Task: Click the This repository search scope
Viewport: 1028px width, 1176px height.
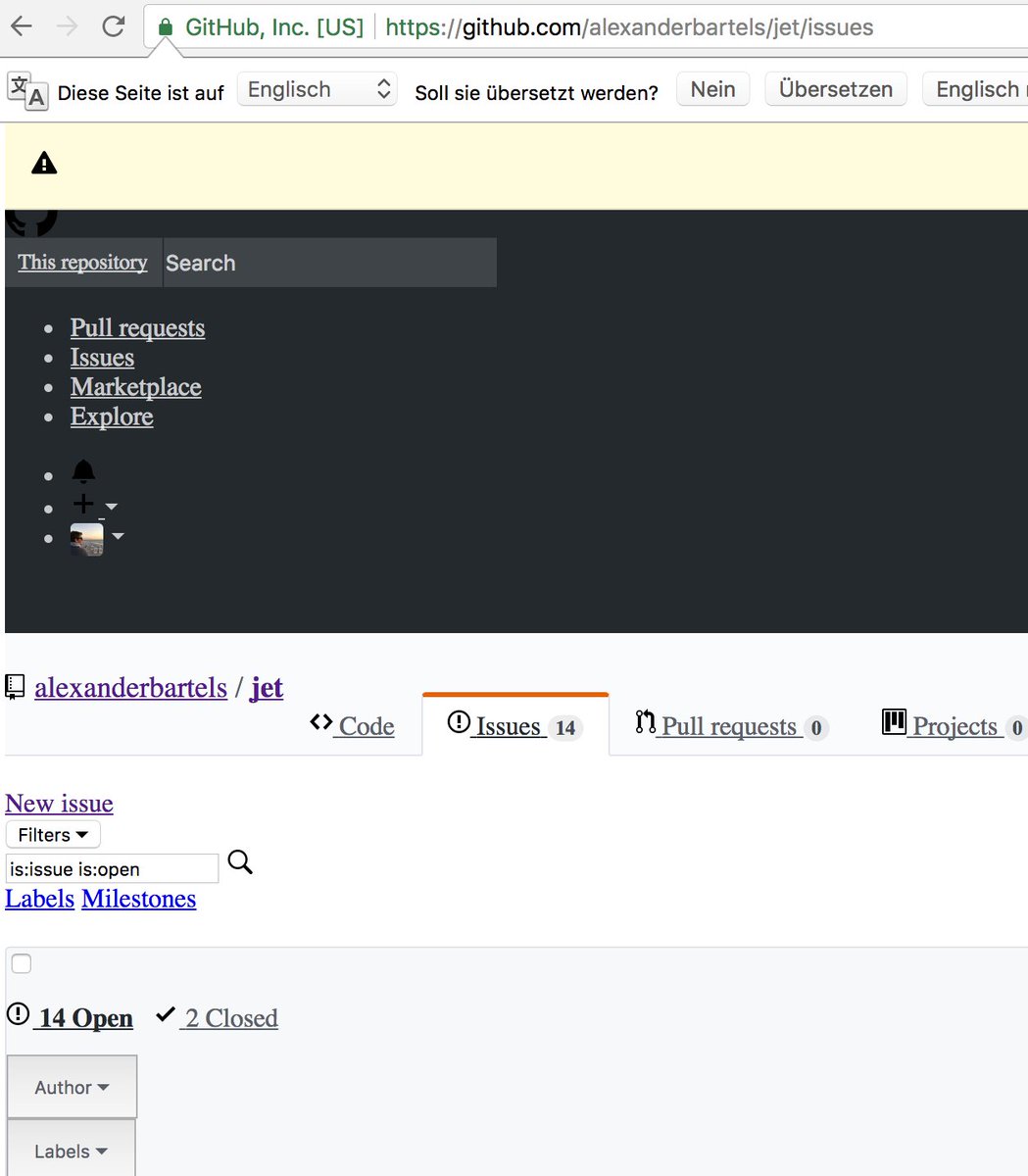Action: [83, 263]
